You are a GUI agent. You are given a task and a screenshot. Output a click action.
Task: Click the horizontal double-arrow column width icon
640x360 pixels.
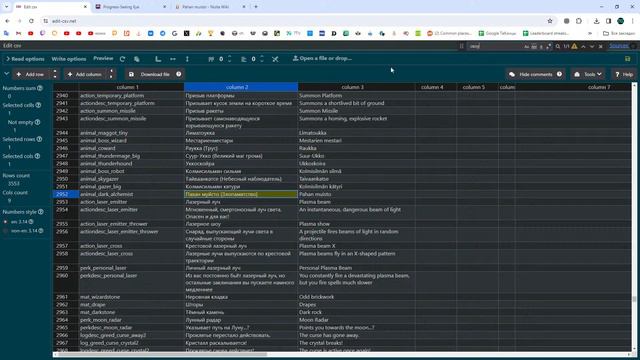(173, 59)
